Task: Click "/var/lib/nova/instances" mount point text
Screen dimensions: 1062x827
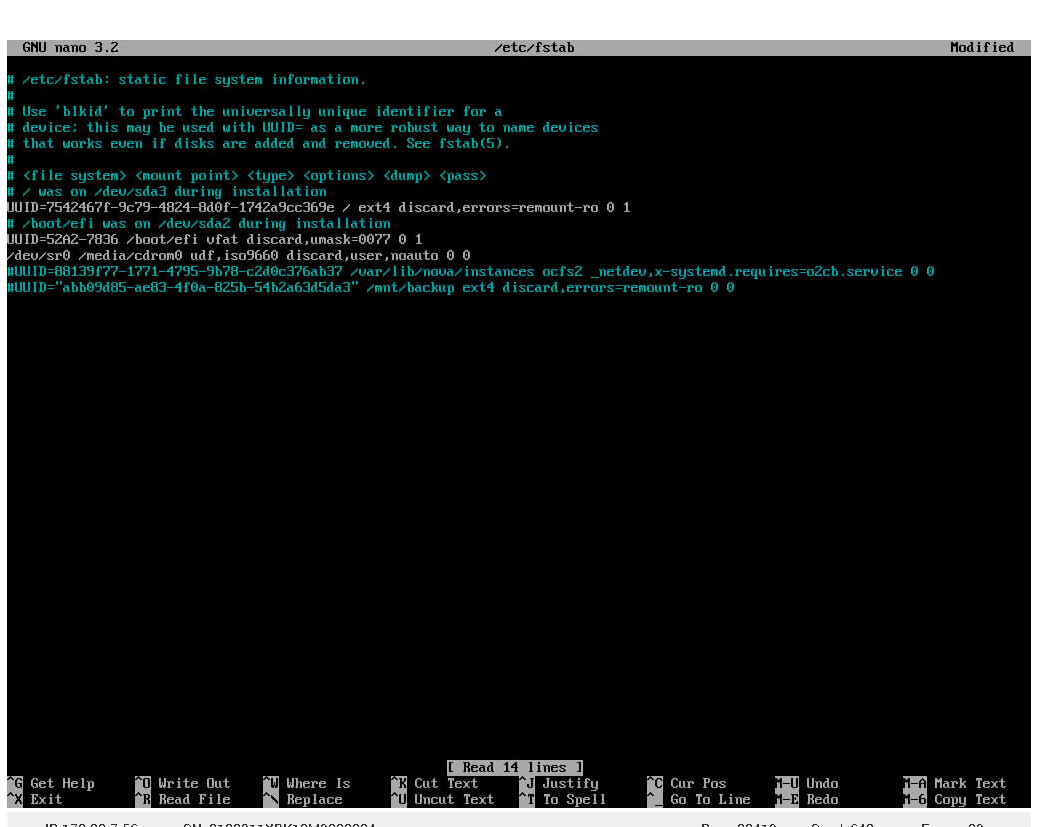Action: tap(442, 272)
